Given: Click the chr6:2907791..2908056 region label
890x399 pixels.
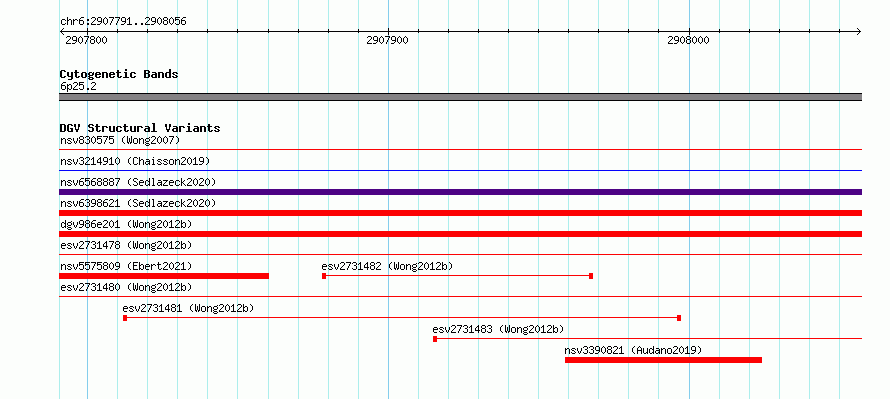Looking at the screenshot, I should pyautogui.click(x=123, y=22).
